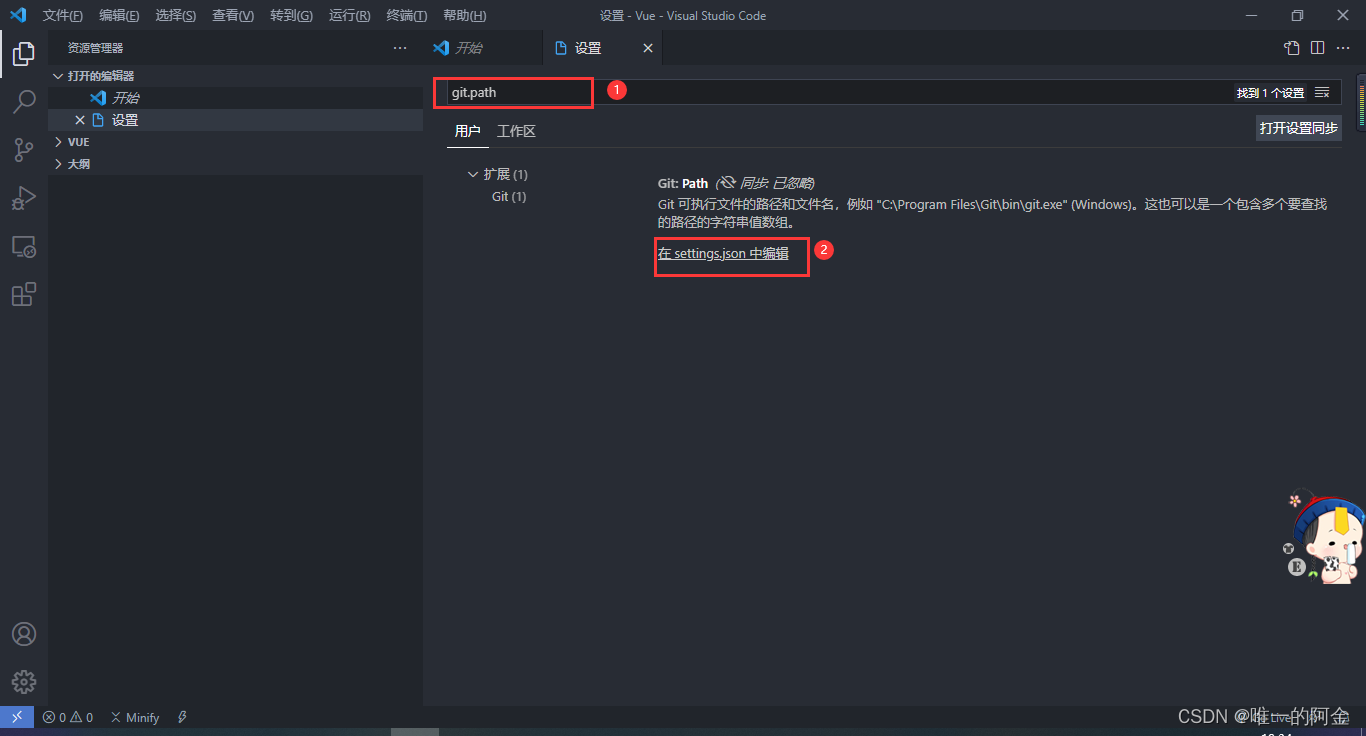Open the 终端(T) menu

coord(406,15)
